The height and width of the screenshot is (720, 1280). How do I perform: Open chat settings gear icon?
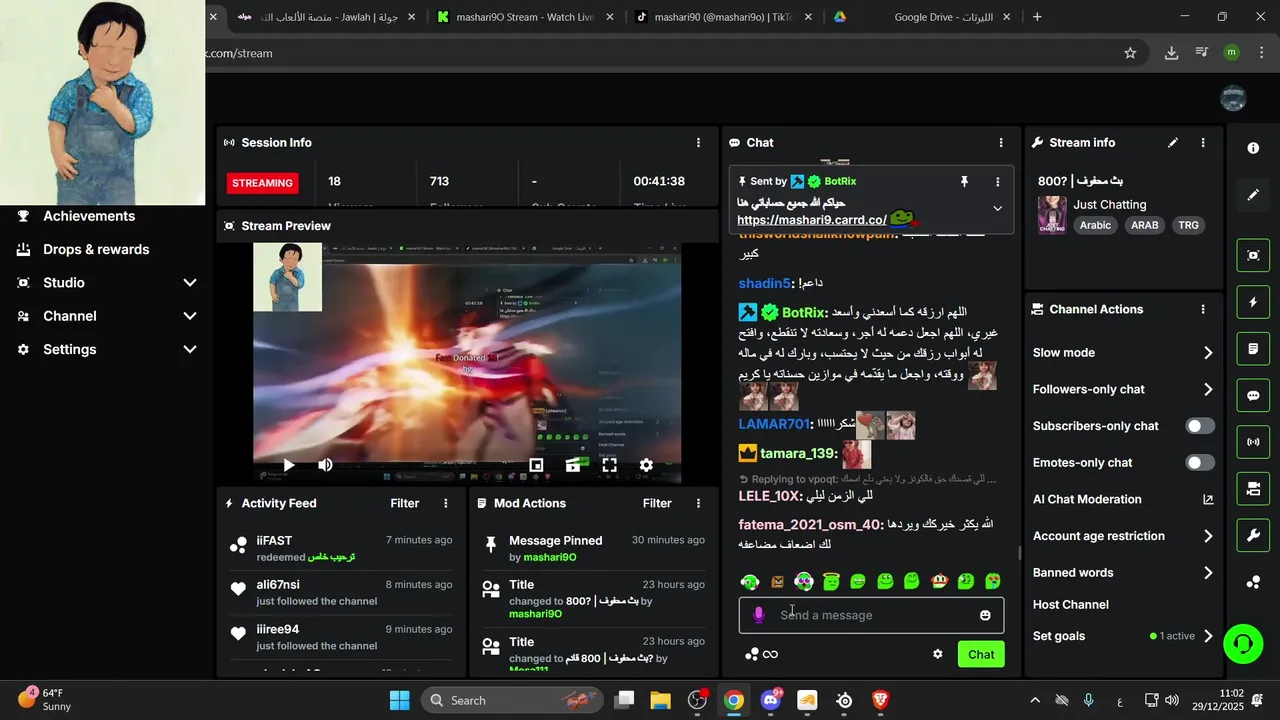(938, 654)
